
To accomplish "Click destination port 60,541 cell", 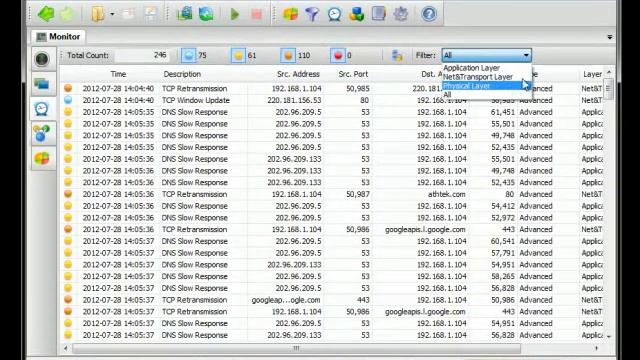I will [x=502, y=241].
